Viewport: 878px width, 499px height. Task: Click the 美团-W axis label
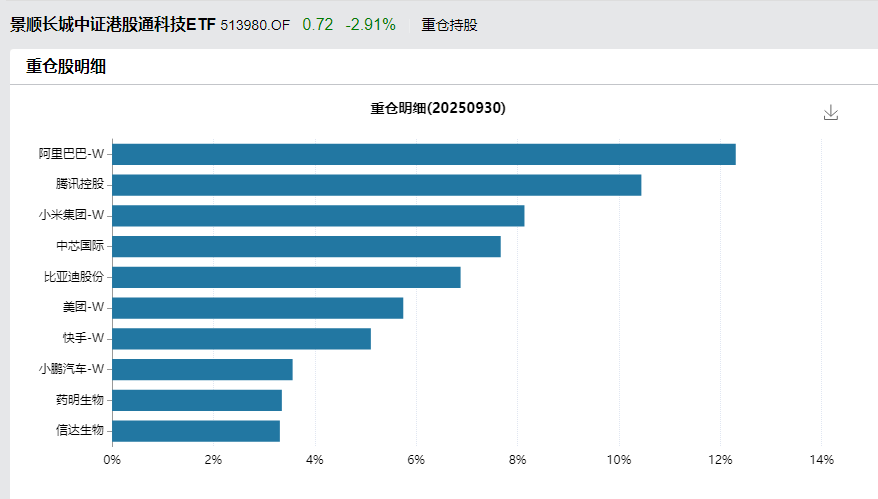click(83, 307)
